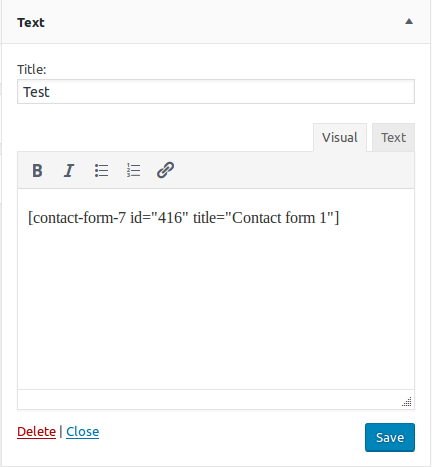Delete this widget via the Delete link
The width and height of the screenshot is (432, 467).
(36, 432)
